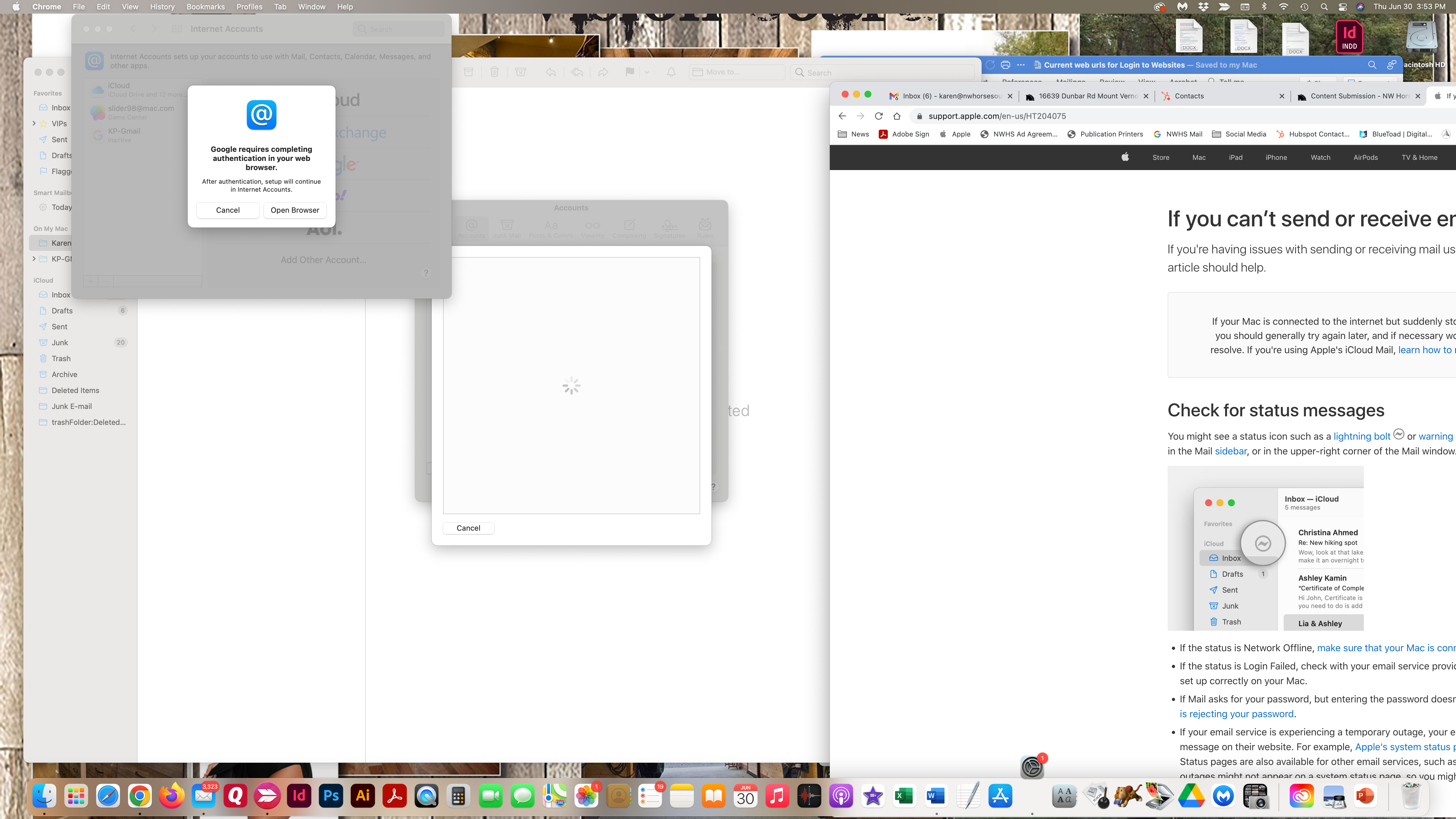Click the Chrome address bar URL
1456x819 pixels.
(x=997, y=116)
